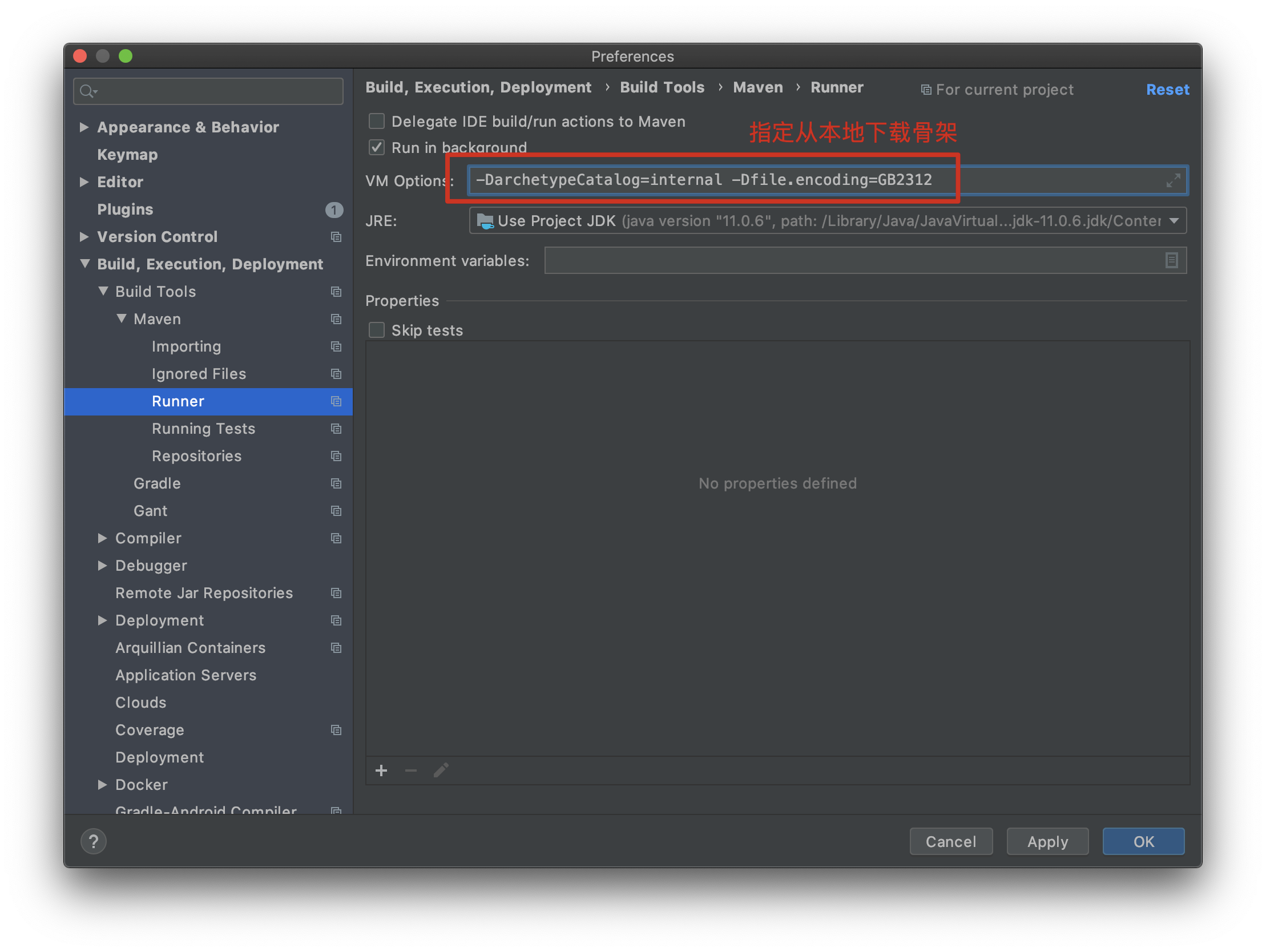1266x952 pixels.
Task: Select Running Tests in the sidebar
Action: (x=203, y=428)
